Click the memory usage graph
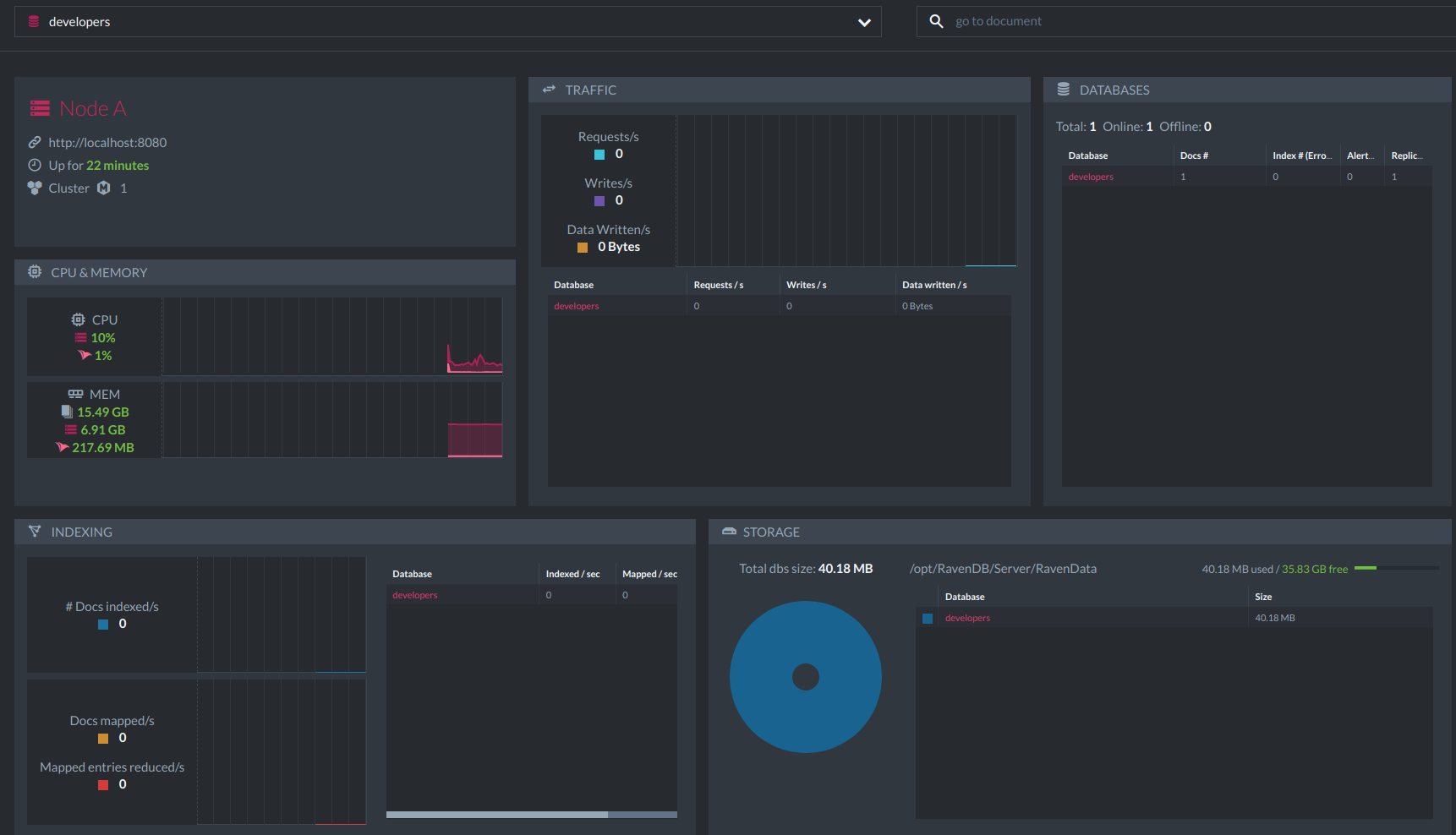The image size is (1456, 835). pos(332,420)
